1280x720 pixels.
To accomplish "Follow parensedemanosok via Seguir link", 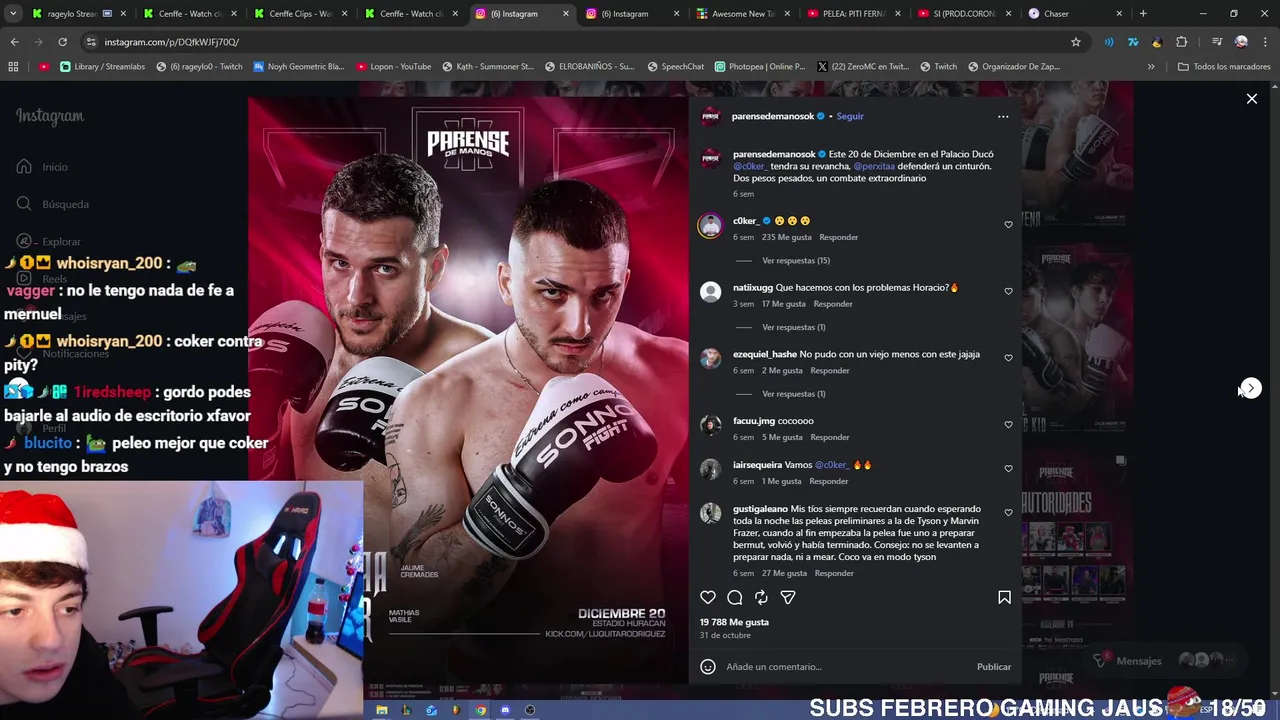I will click(x=850, y=116).
